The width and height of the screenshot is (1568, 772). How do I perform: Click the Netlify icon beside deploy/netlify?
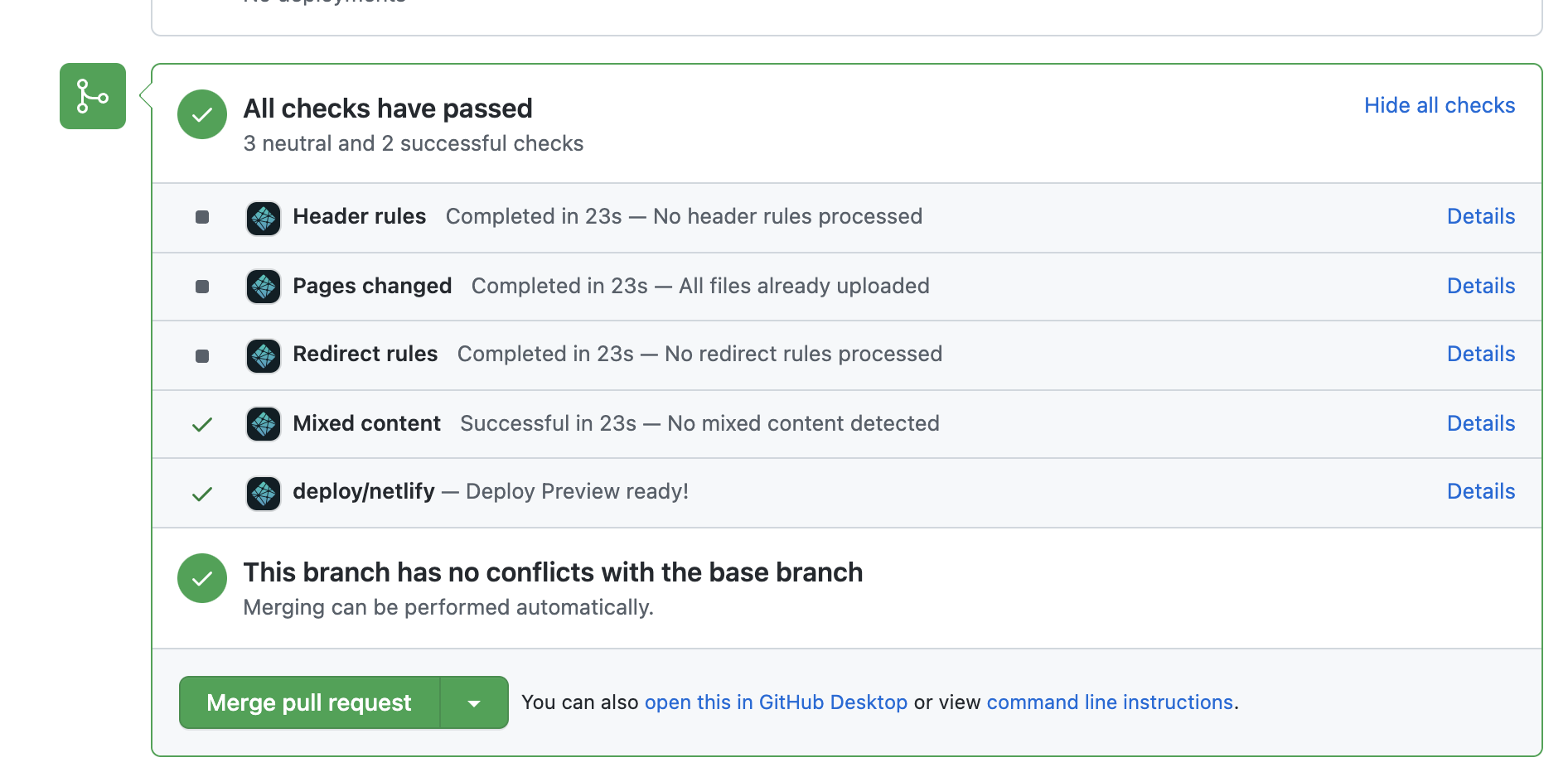pos(264,494)
